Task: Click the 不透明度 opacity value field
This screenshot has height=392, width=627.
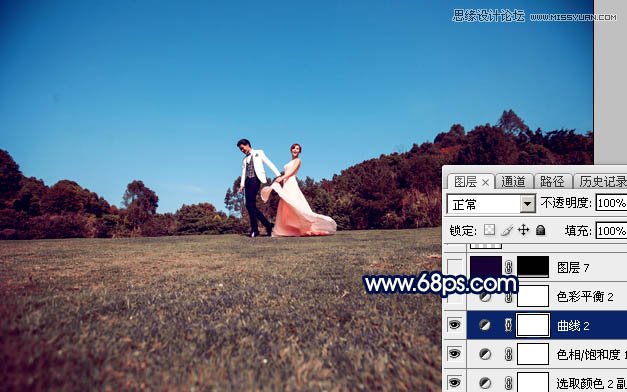Action: point(611,203)
